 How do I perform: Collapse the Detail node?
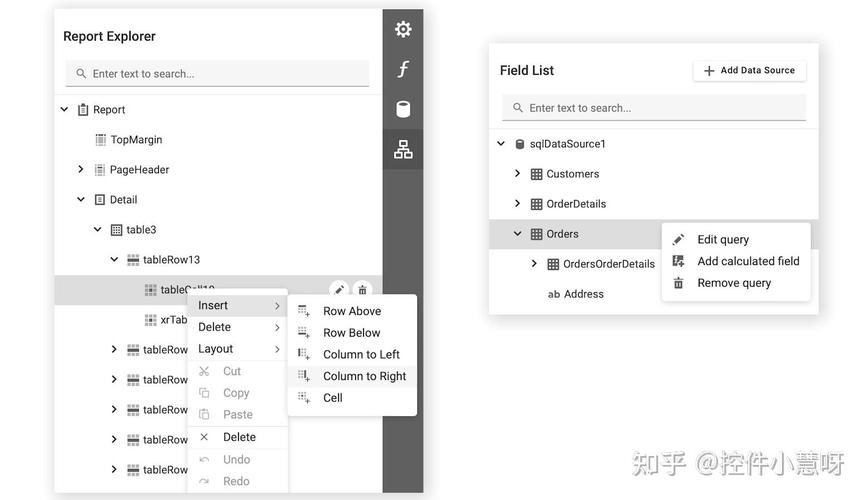click(x=81, y=199)
